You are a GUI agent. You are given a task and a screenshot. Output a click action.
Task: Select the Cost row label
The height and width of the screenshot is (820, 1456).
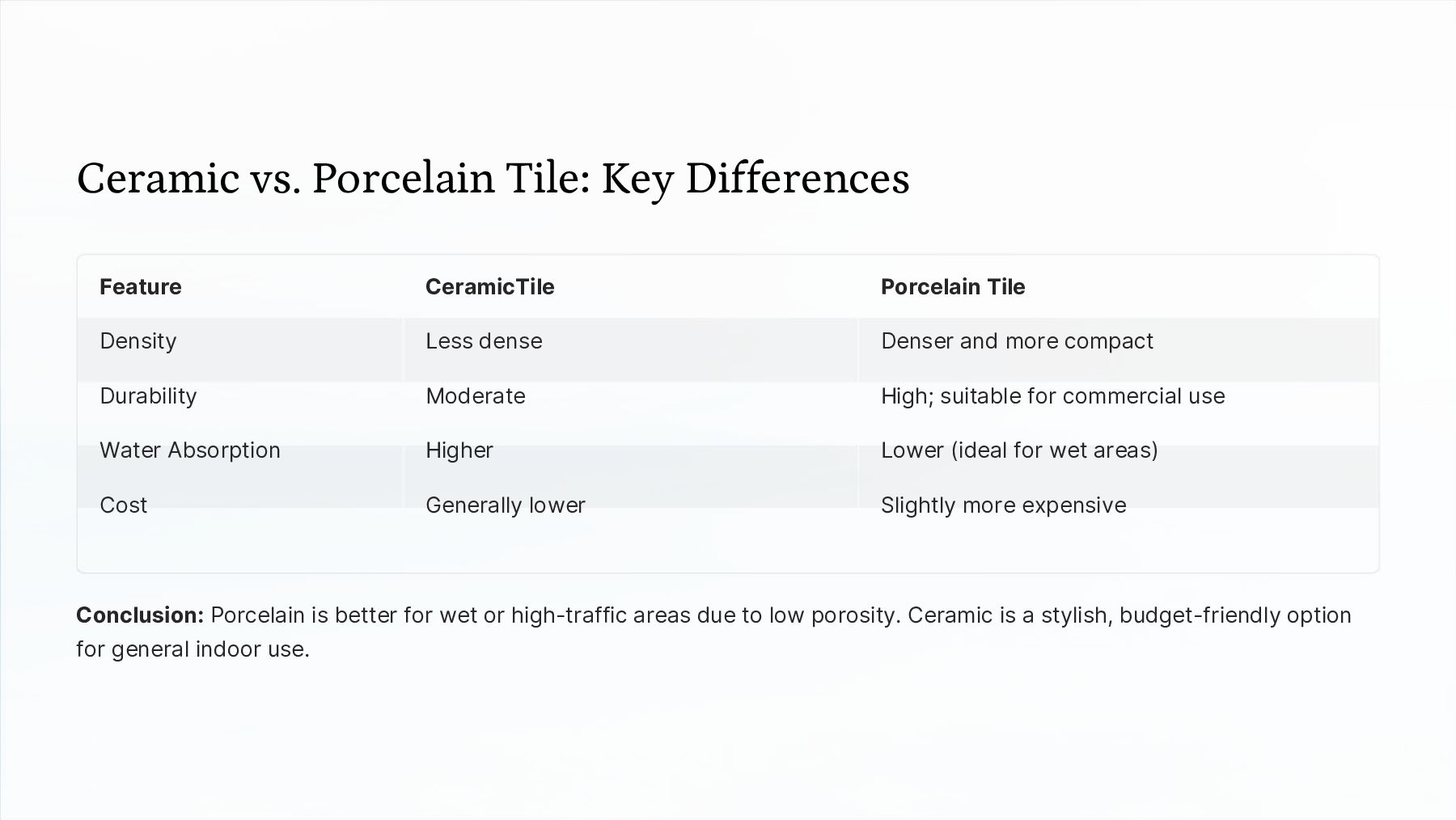pyautogui.click(x=123, y=505)
